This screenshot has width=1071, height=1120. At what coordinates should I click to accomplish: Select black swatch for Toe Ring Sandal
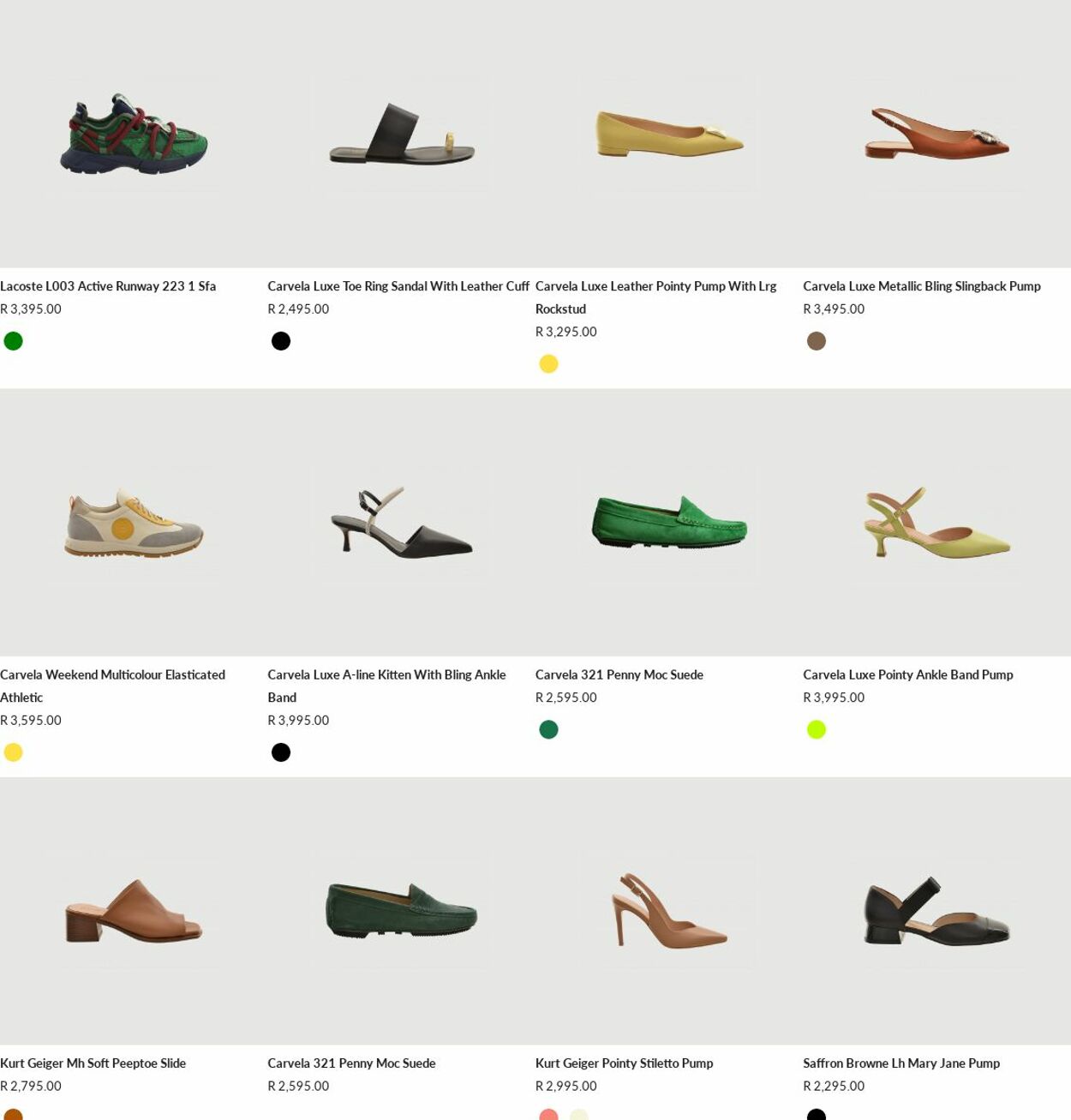[281, 341]
